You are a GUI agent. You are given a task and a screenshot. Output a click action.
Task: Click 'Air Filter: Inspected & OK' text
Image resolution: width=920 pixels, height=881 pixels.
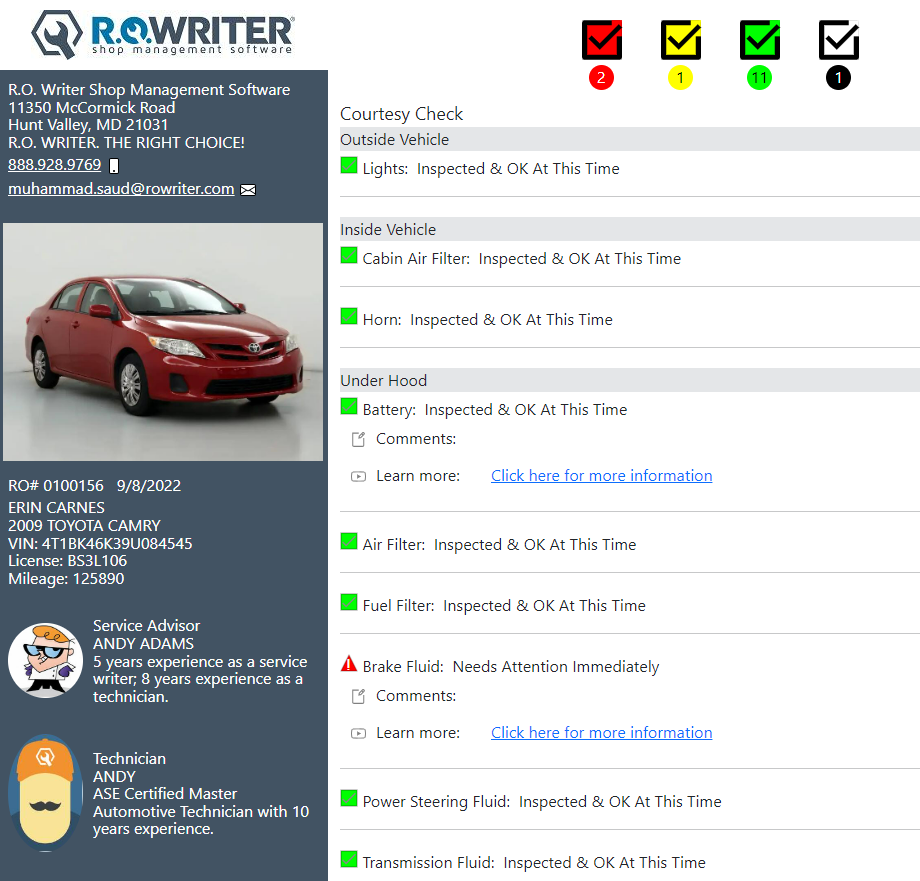coord(499,545)
